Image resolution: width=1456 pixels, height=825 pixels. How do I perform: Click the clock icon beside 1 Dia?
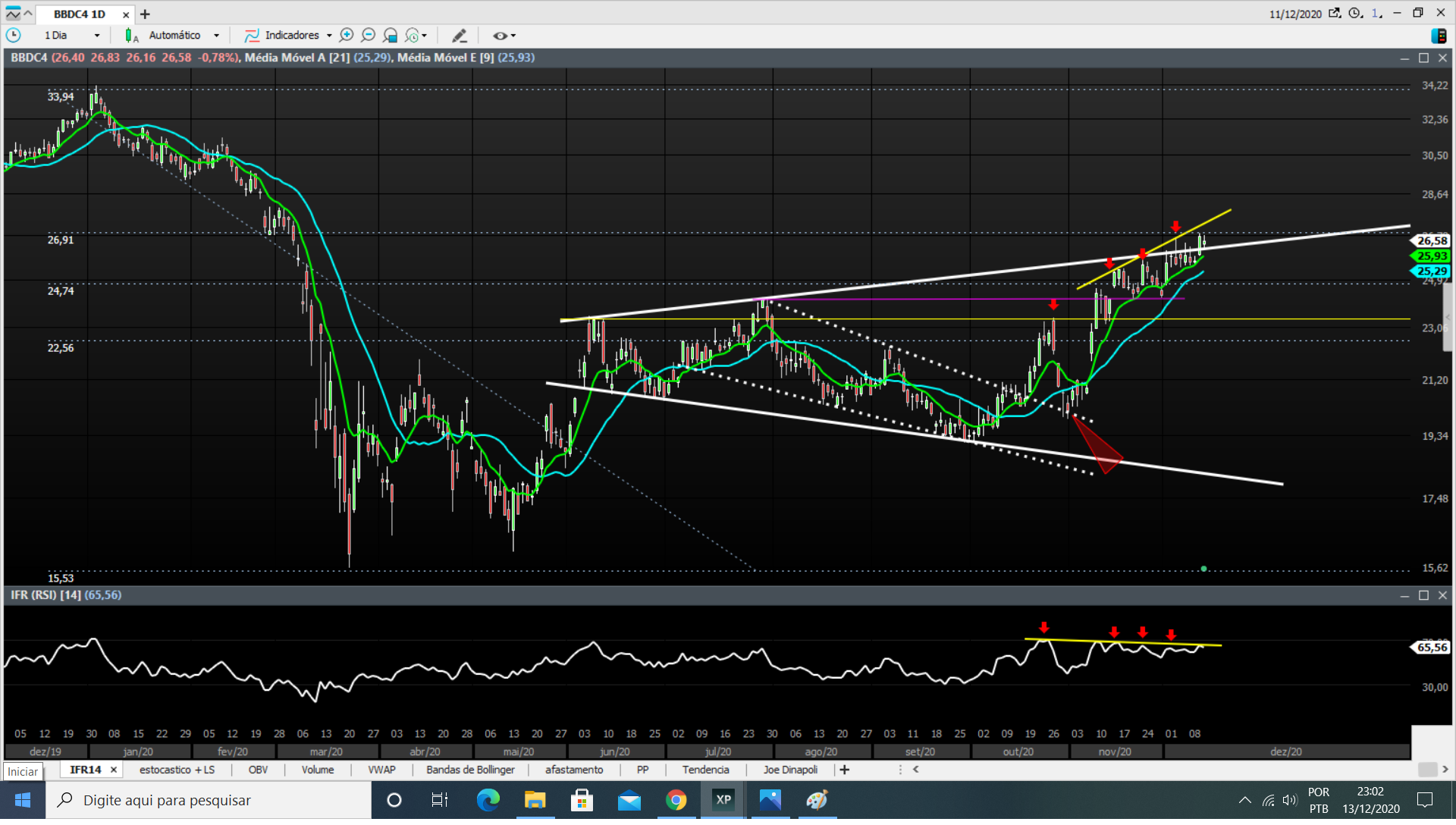pyautogui.click(x=14, y=36)
